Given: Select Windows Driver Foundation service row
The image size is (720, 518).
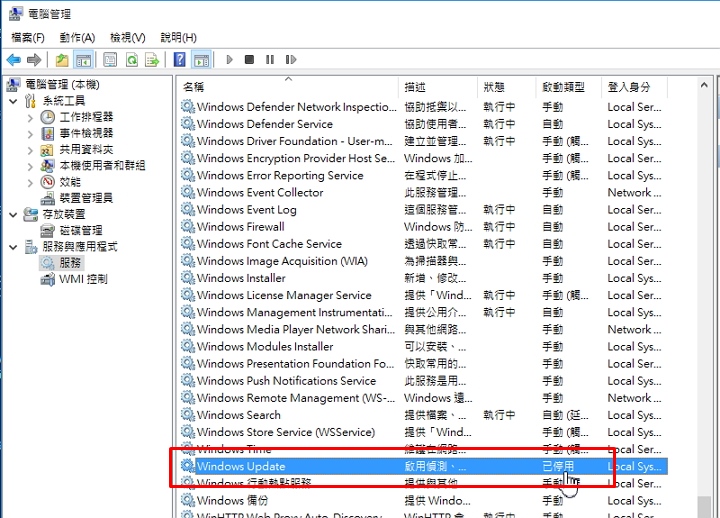Looking at the screenshot, I should click(423, 141).
